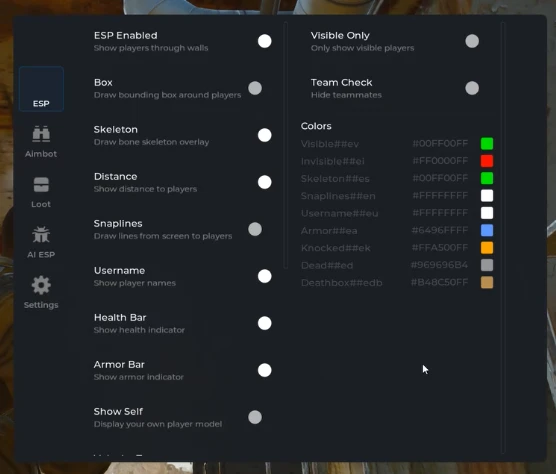The width and height of the screenshot is (556, 474).
Task: Click "Display your own player model" text
Action: coord(158,424)
